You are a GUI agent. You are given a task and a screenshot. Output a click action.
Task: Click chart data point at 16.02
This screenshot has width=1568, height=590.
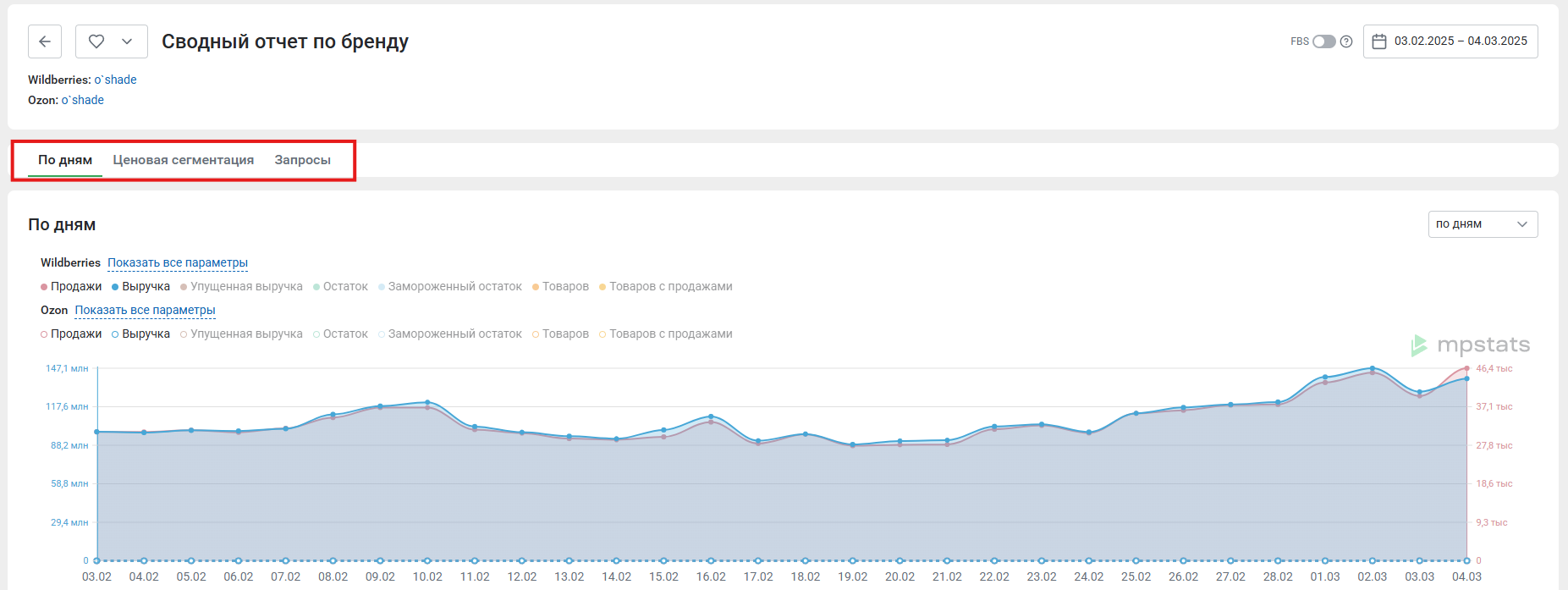tap(711, 416)
